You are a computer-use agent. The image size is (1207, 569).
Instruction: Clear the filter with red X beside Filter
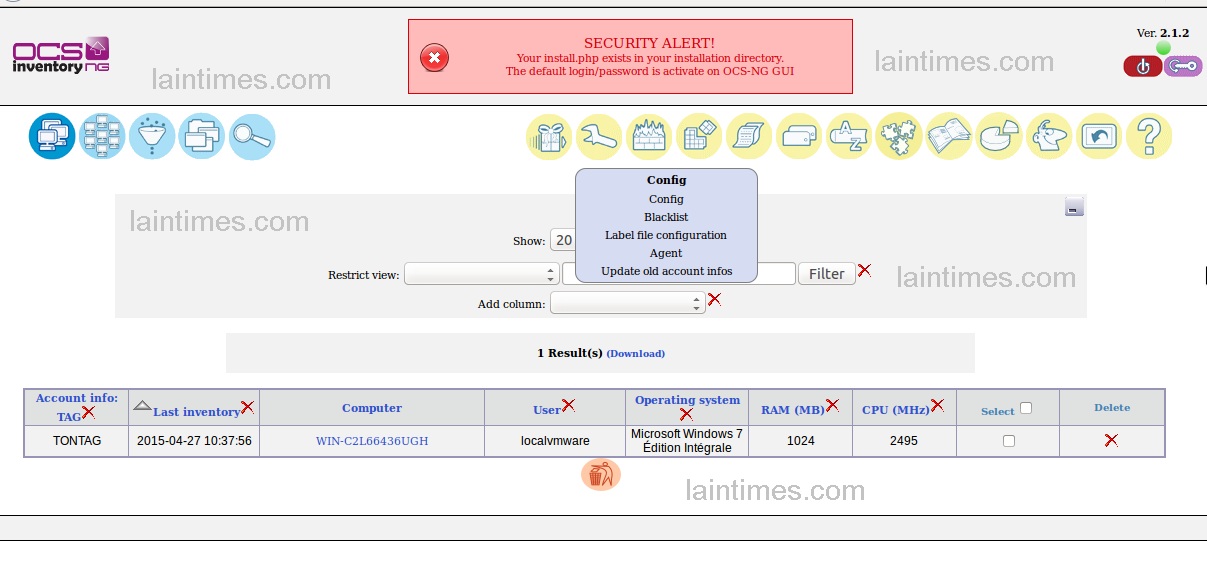pyautogui.click(x=865, y=270)
